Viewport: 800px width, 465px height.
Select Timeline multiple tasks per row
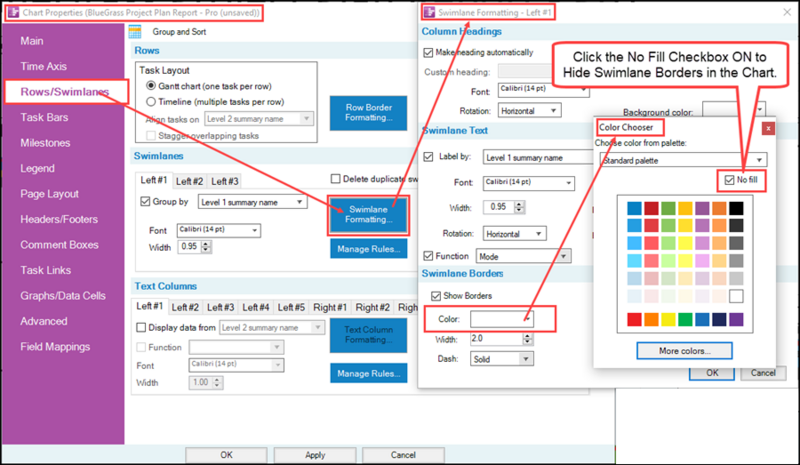pyautogui.click(x=151, y=102)
